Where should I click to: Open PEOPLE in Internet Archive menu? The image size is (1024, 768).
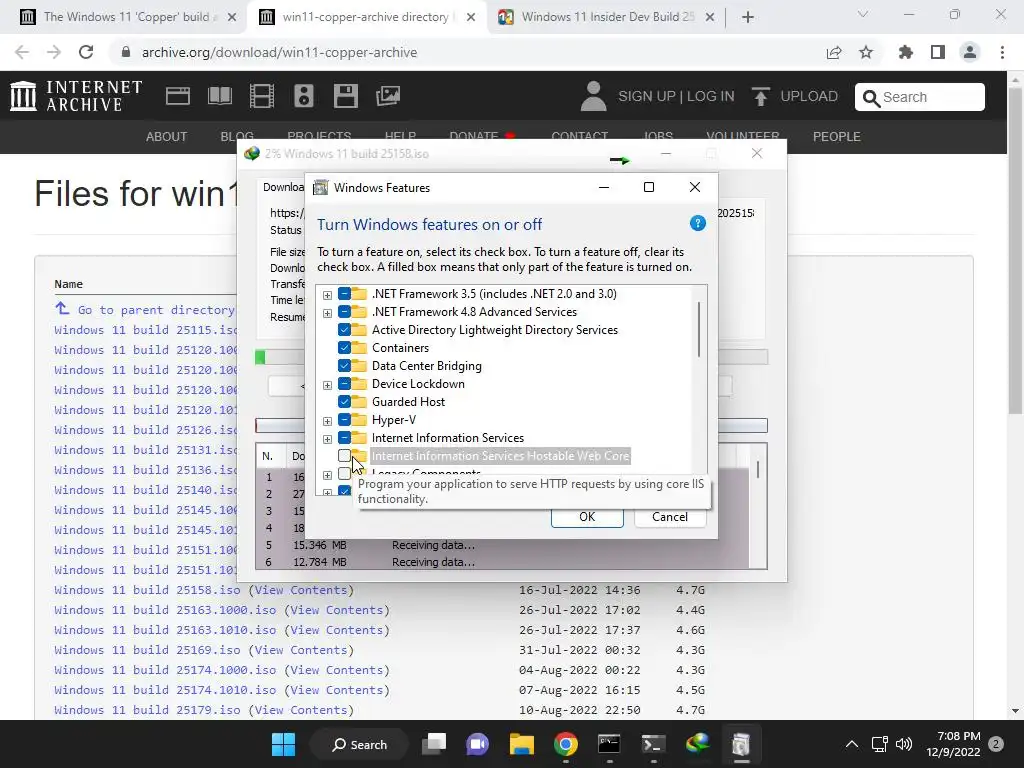837,136
